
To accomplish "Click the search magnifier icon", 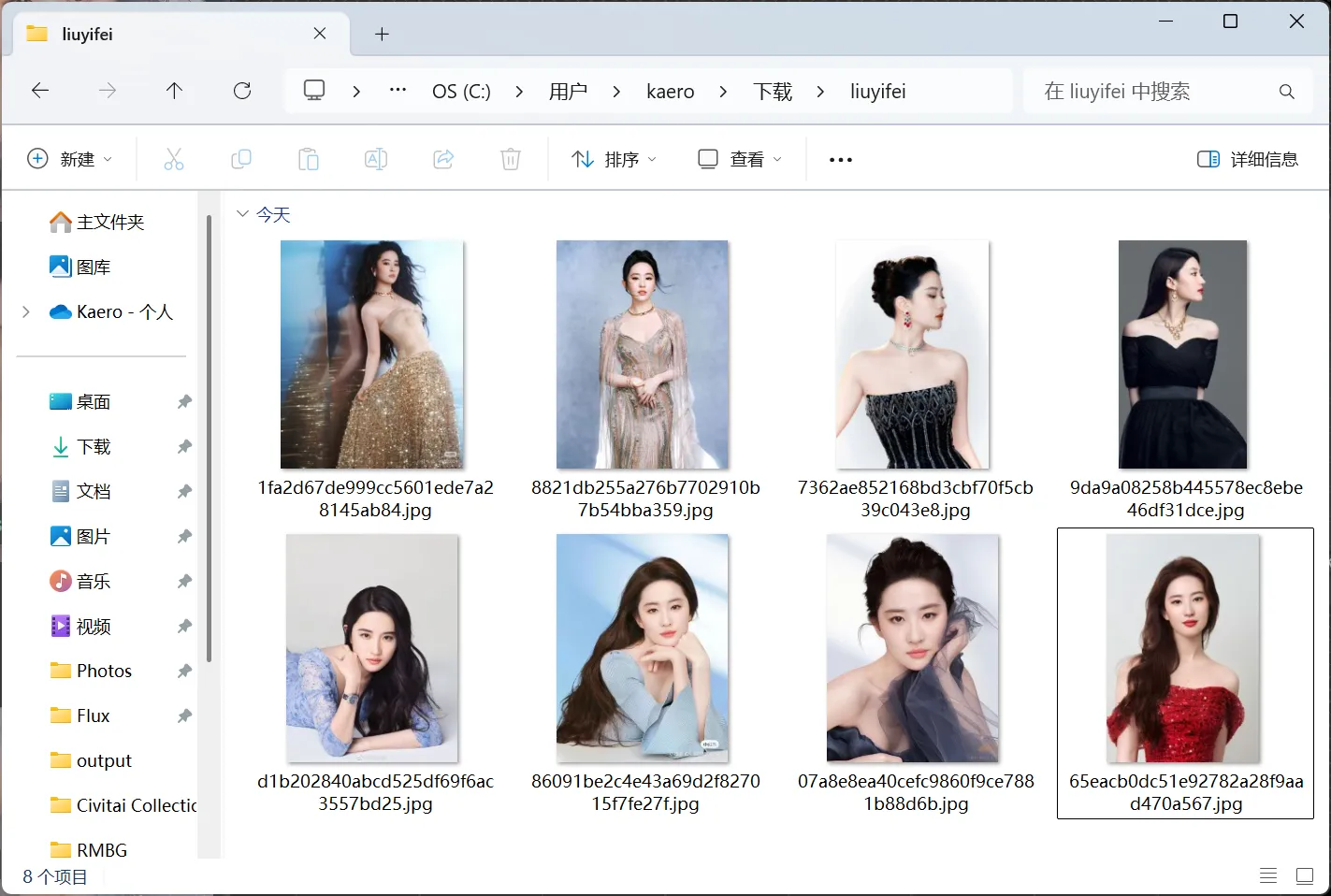I will [1287, 92].
